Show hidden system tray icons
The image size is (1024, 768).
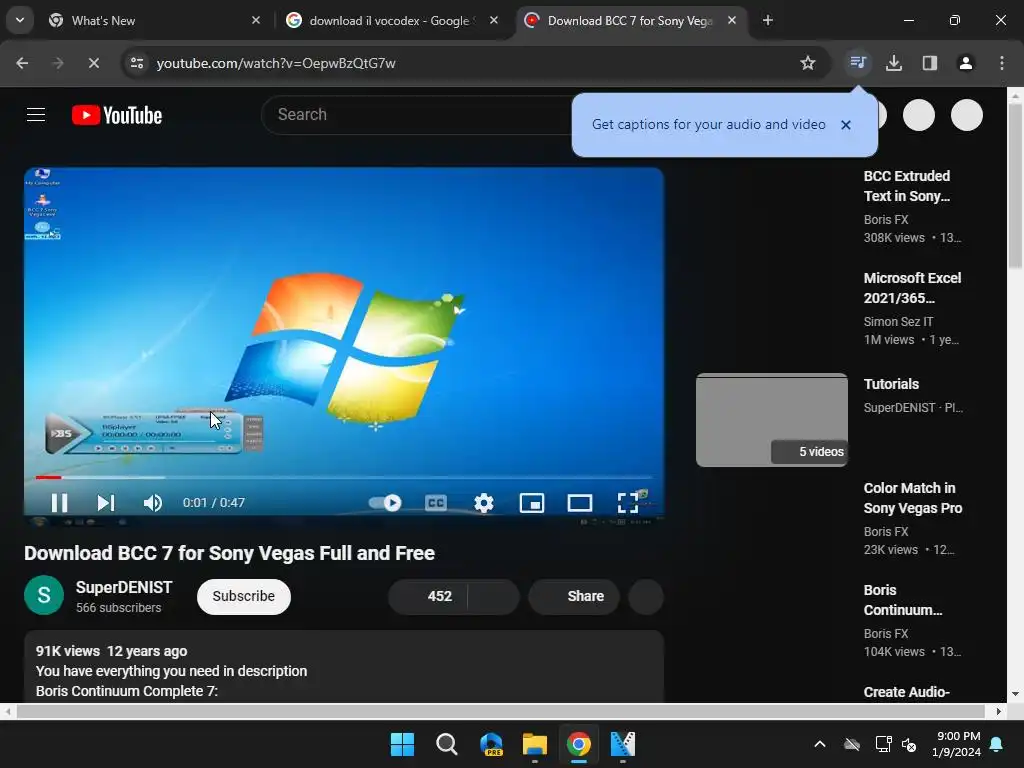point(820,744)
